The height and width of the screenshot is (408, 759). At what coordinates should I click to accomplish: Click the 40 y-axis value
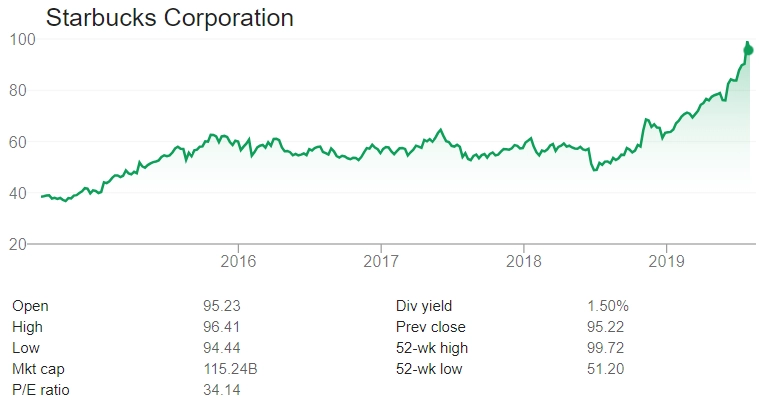click(18, 194)
